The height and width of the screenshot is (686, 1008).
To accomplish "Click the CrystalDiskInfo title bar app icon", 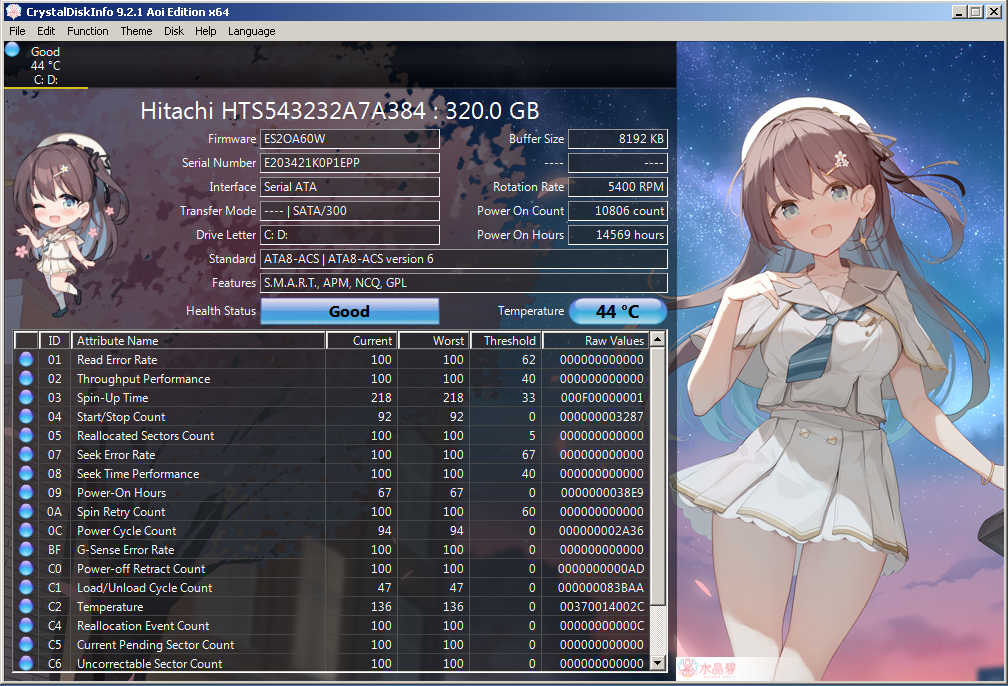I will (14, 12).
